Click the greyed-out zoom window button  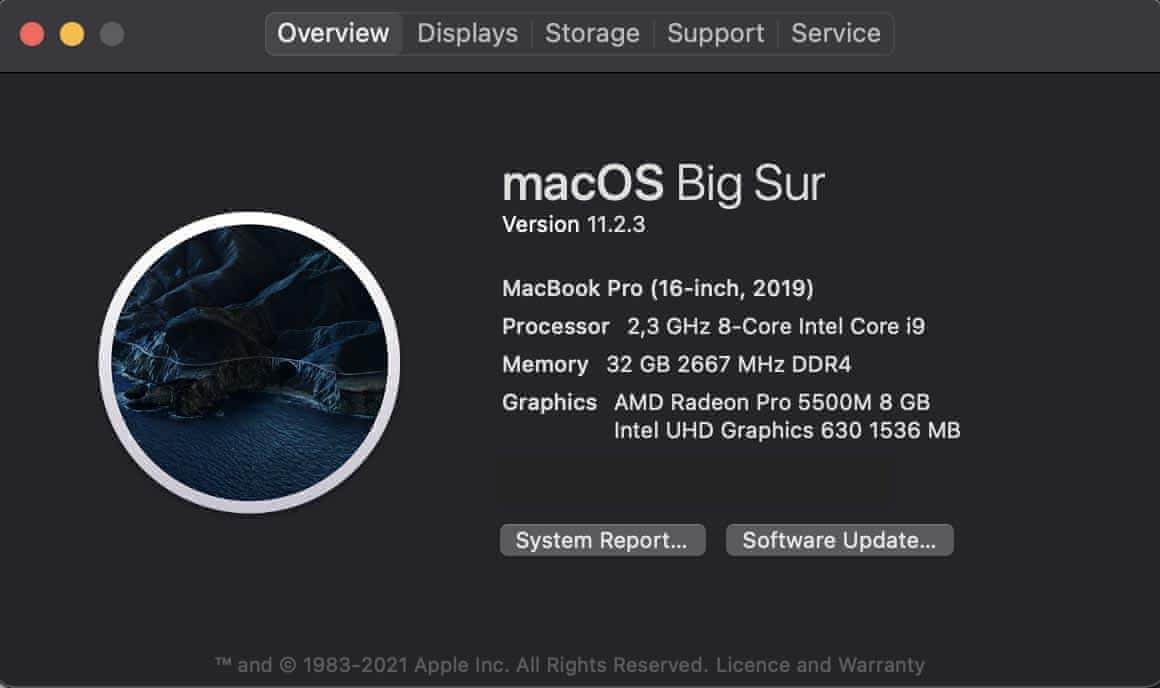(112, 34)
